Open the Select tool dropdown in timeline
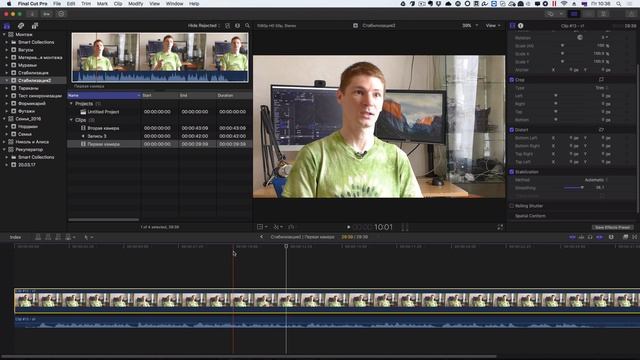This screenshot has height=360, width=640. 89,237
